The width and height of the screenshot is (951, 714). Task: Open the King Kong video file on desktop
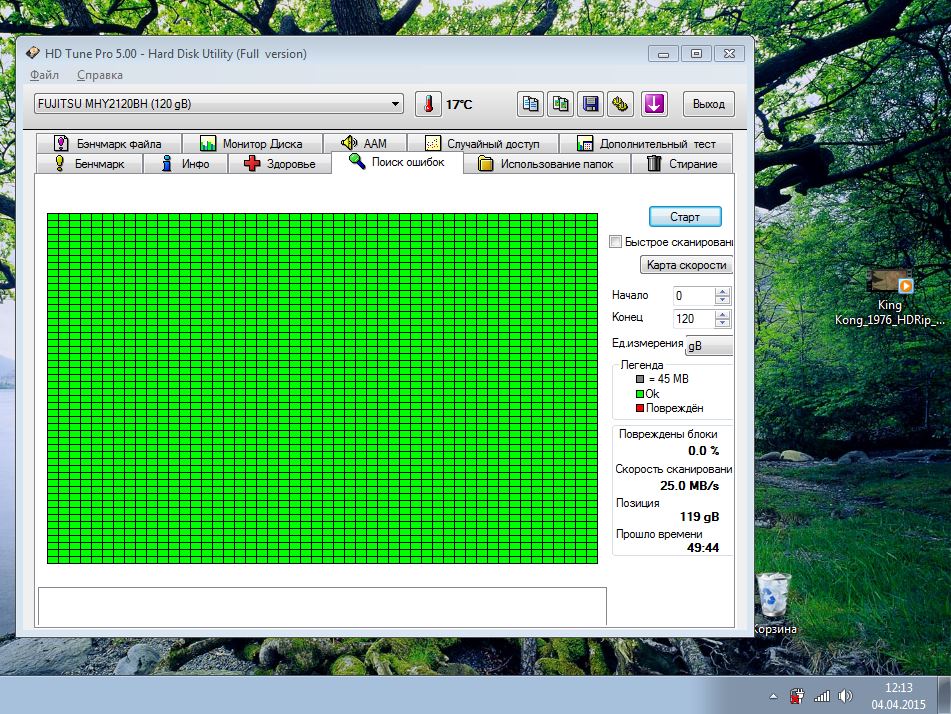(x=889, y=297)
